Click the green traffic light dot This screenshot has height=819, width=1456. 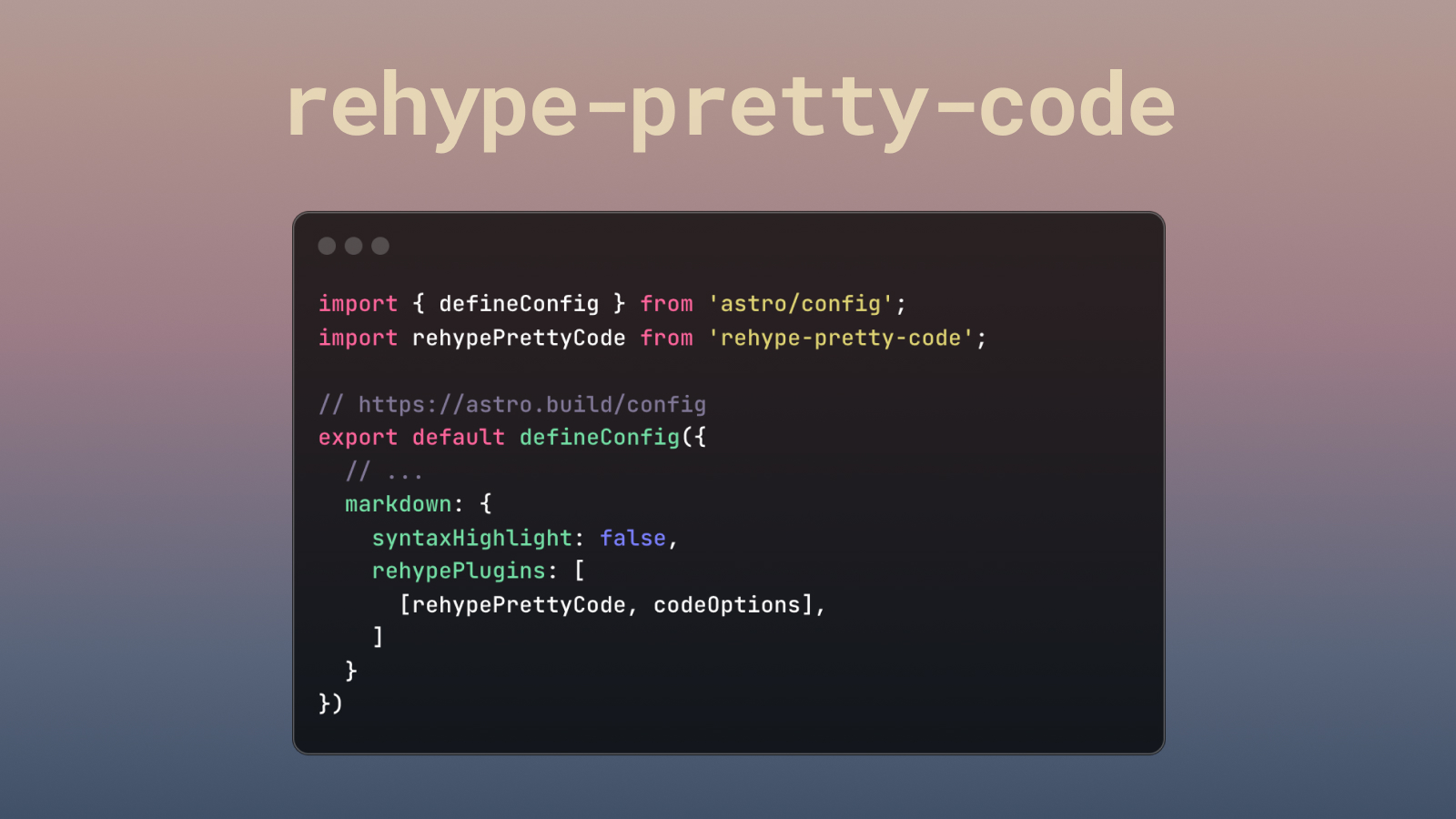click(379, 245)
